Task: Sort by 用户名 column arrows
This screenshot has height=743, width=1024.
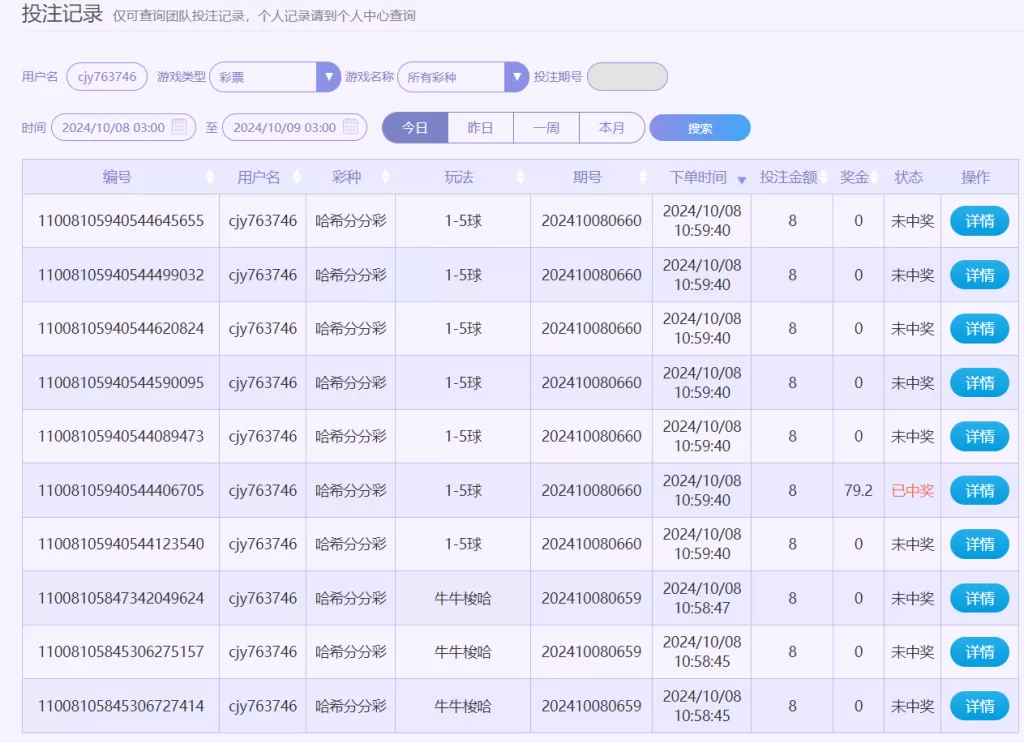Action: [x=296, y=177]
